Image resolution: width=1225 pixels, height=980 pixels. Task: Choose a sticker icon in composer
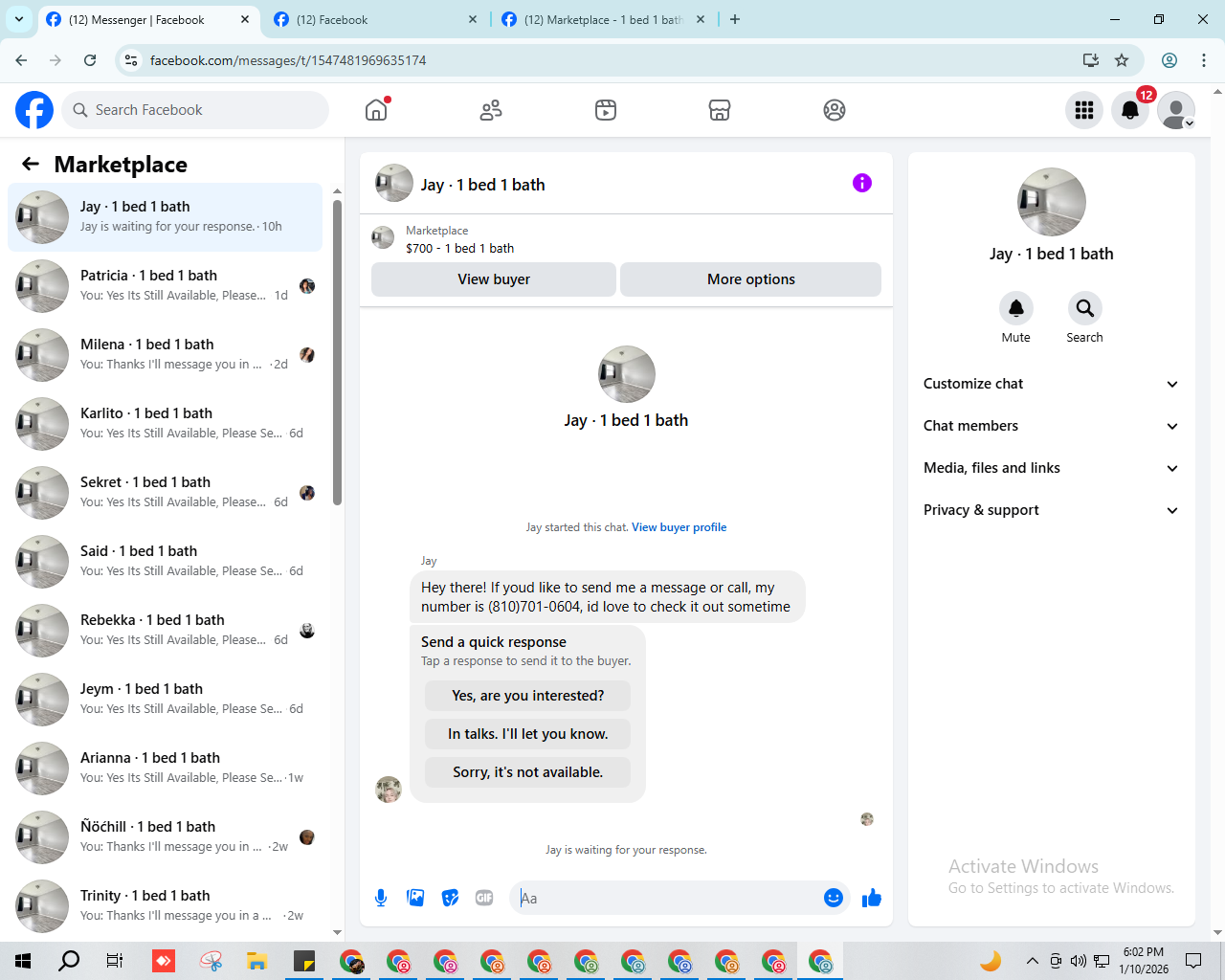(x=450, y=898)
